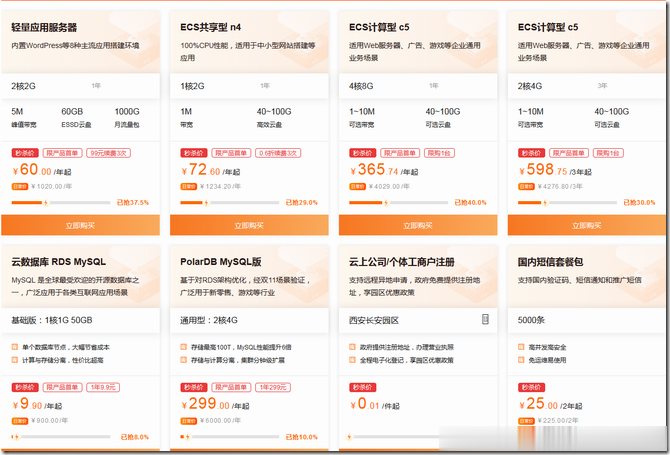Click the lightning icon on the 已抢37.5% bar
Viewport: 670px width, 455px height.
[x=46, y=203]
